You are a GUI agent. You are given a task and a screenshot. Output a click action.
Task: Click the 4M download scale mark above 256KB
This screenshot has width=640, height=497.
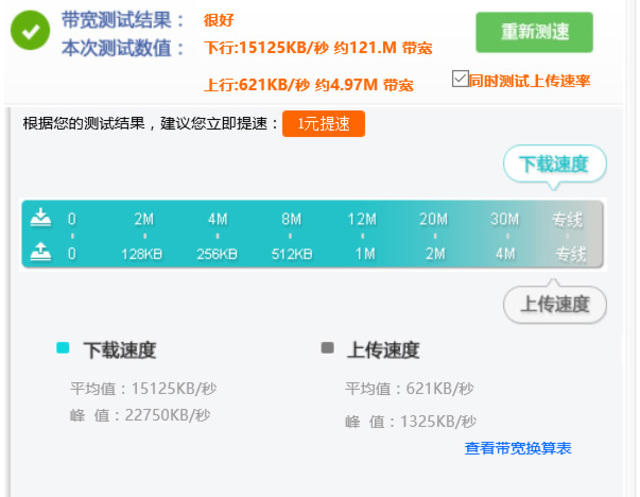coord(218,219)
